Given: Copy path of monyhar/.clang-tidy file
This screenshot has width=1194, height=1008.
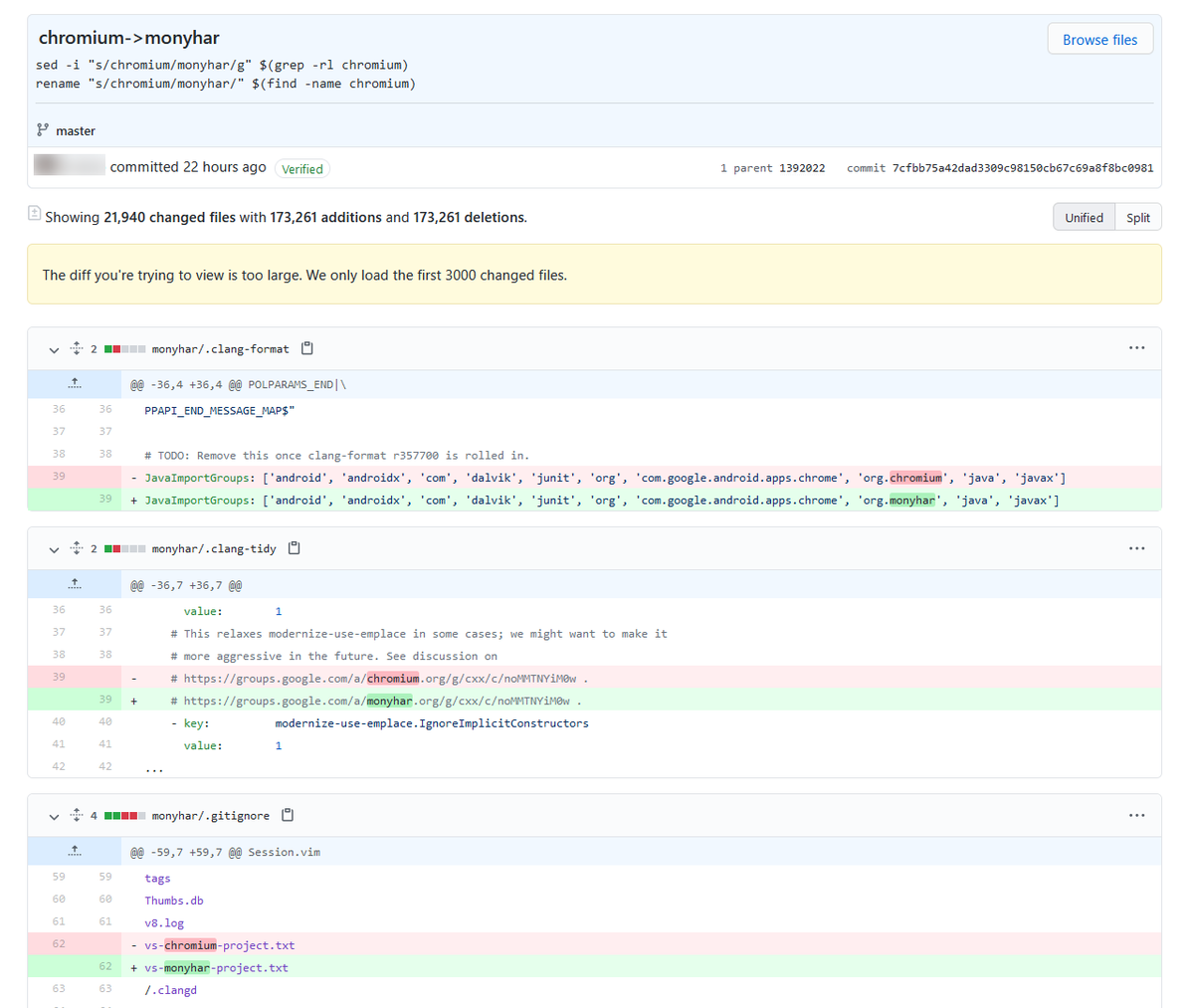Looking at the screenshot, I should coord(295,548).
